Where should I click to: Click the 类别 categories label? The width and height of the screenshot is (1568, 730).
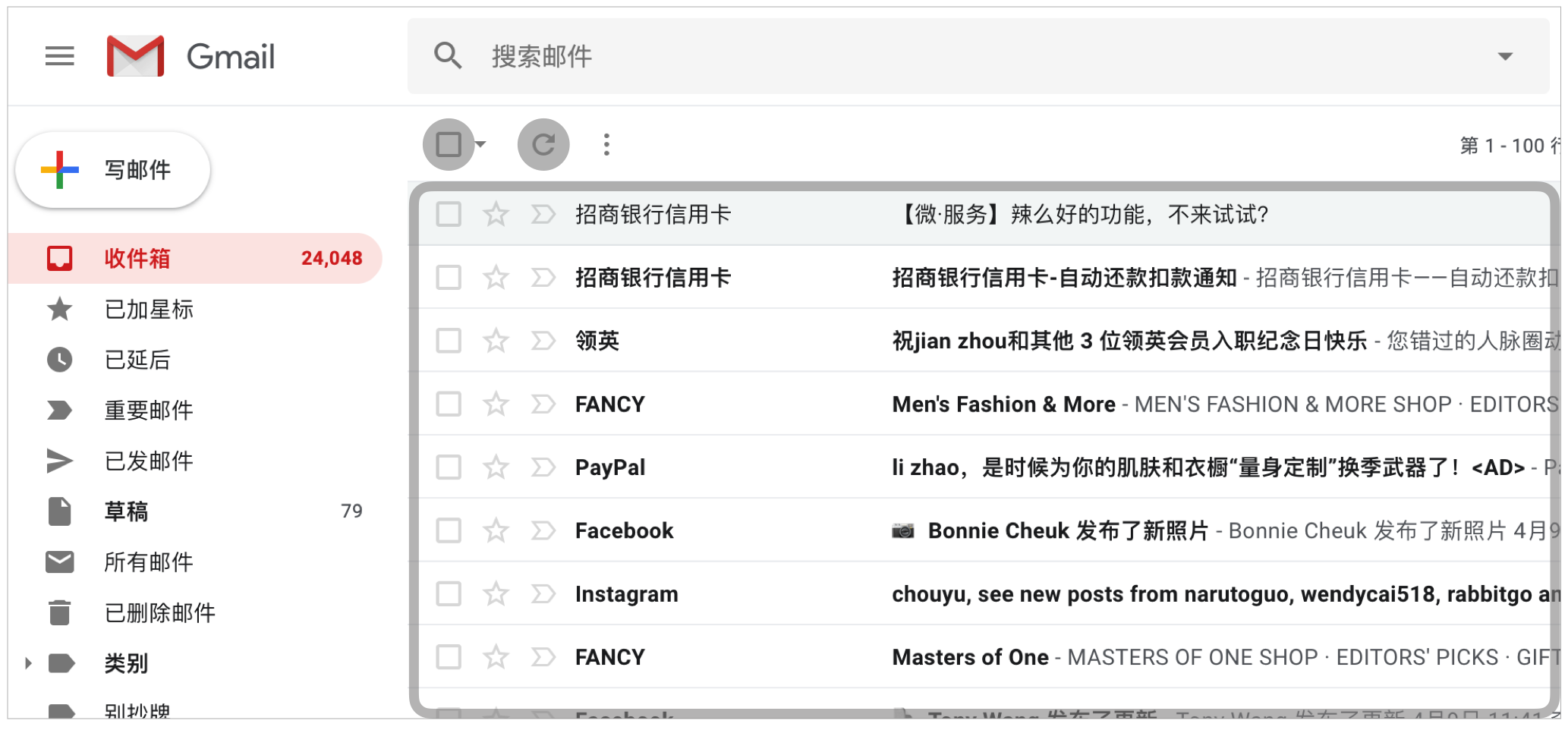point(126,663)
